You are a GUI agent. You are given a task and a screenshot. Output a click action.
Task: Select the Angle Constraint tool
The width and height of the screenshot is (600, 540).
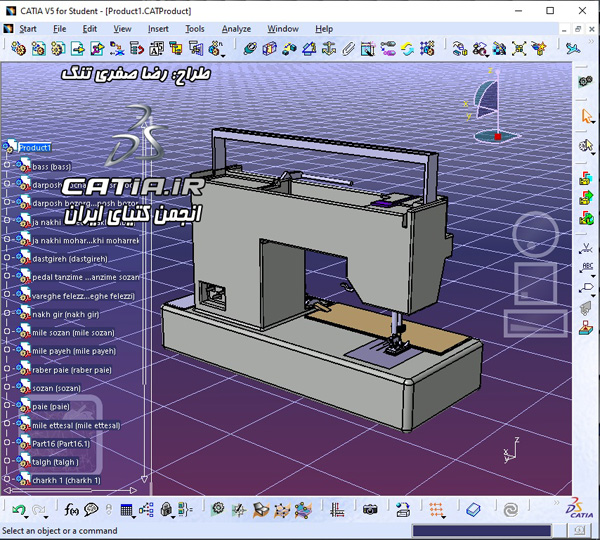pyautogui.click(x=309, y=49)
